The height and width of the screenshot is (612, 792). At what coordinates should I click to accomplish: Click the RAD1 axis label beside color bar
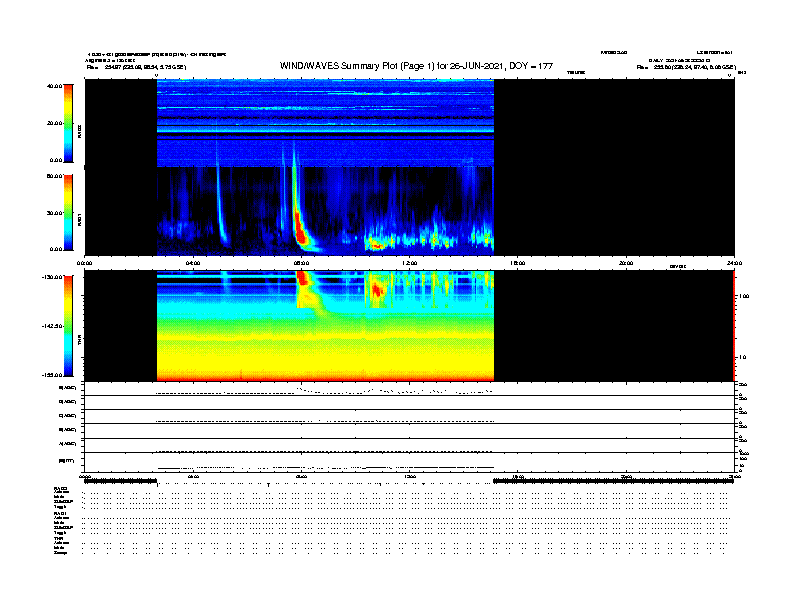point(79,219)
